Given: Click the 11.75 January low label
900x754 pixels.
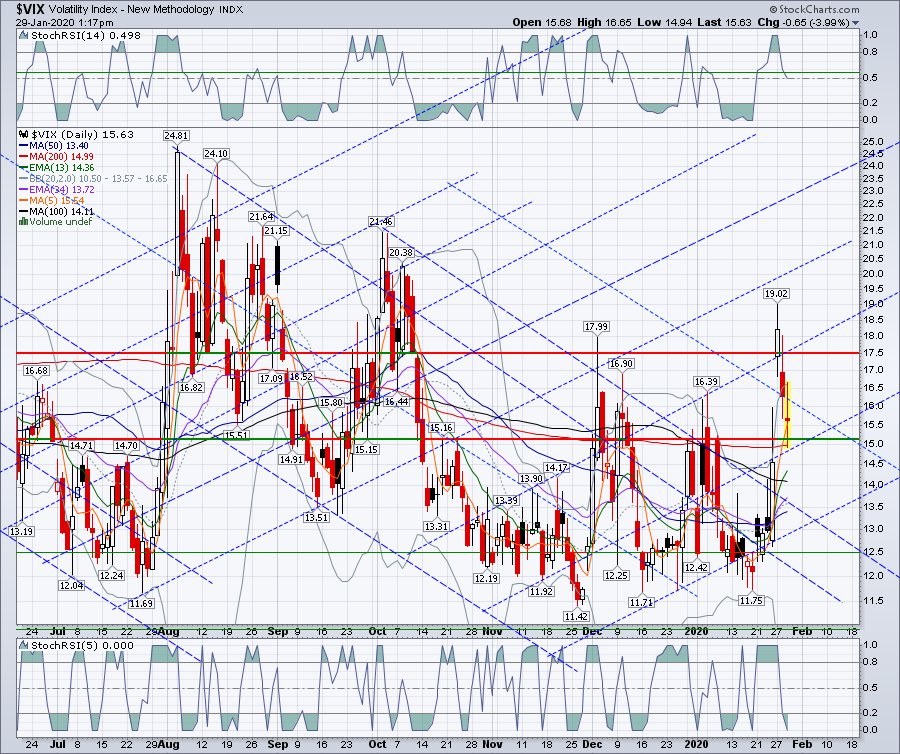Looking at the screenshot, I should (751, 600).
